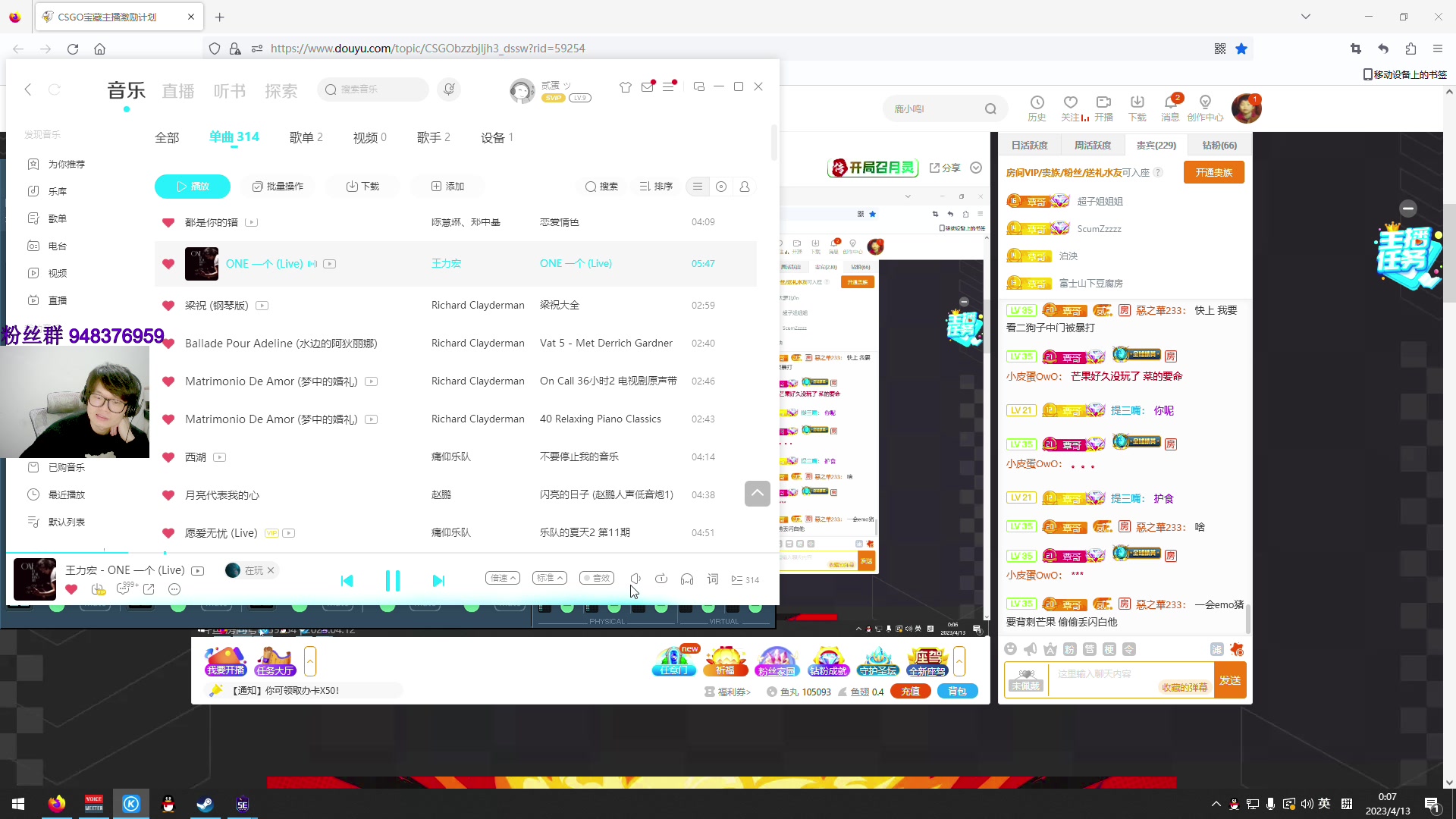
Task: Expand the arrow beside 任务大厅 on Douyu
Action: (310, 661)
